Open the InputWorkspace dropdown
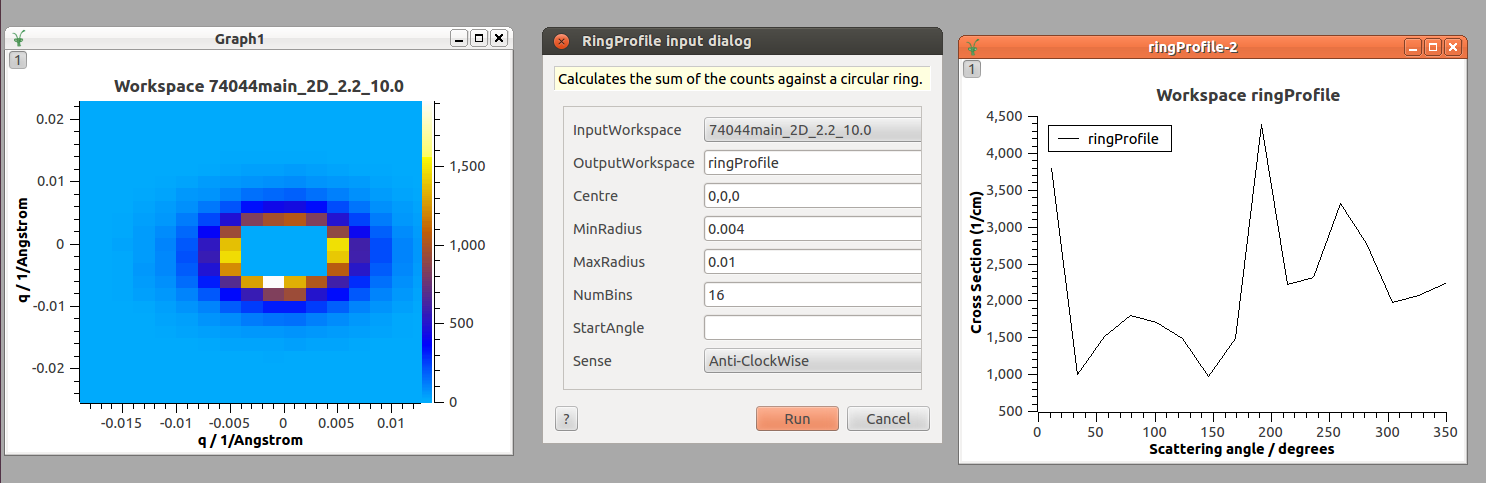This screenshot has height=483, width=1486. click(x=812, y=130)
